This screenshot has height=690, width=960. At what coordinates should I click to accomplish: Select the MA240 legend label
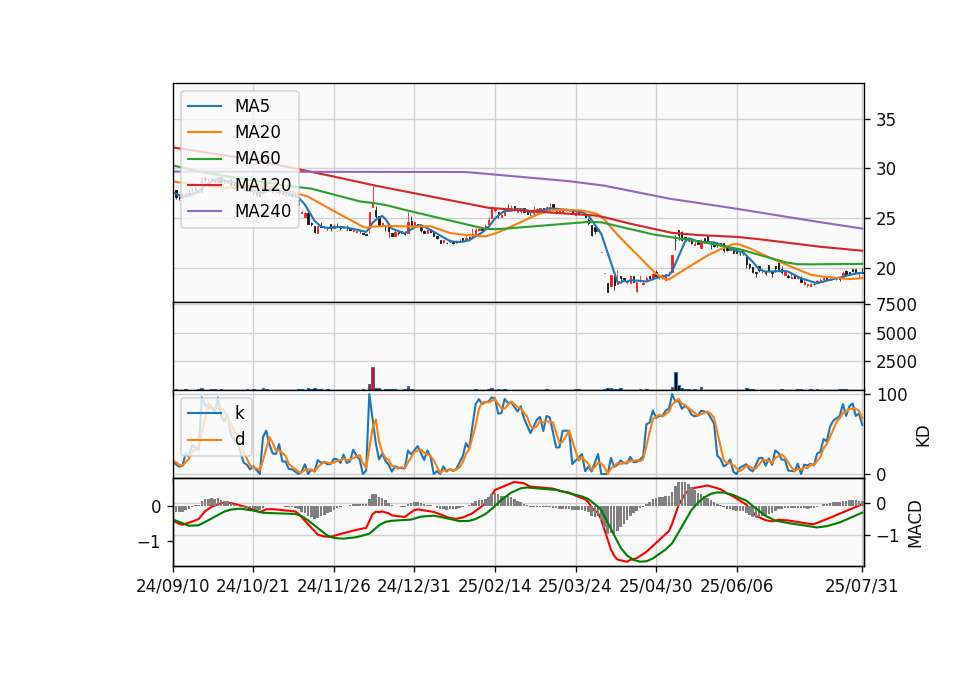click(263, 211)
